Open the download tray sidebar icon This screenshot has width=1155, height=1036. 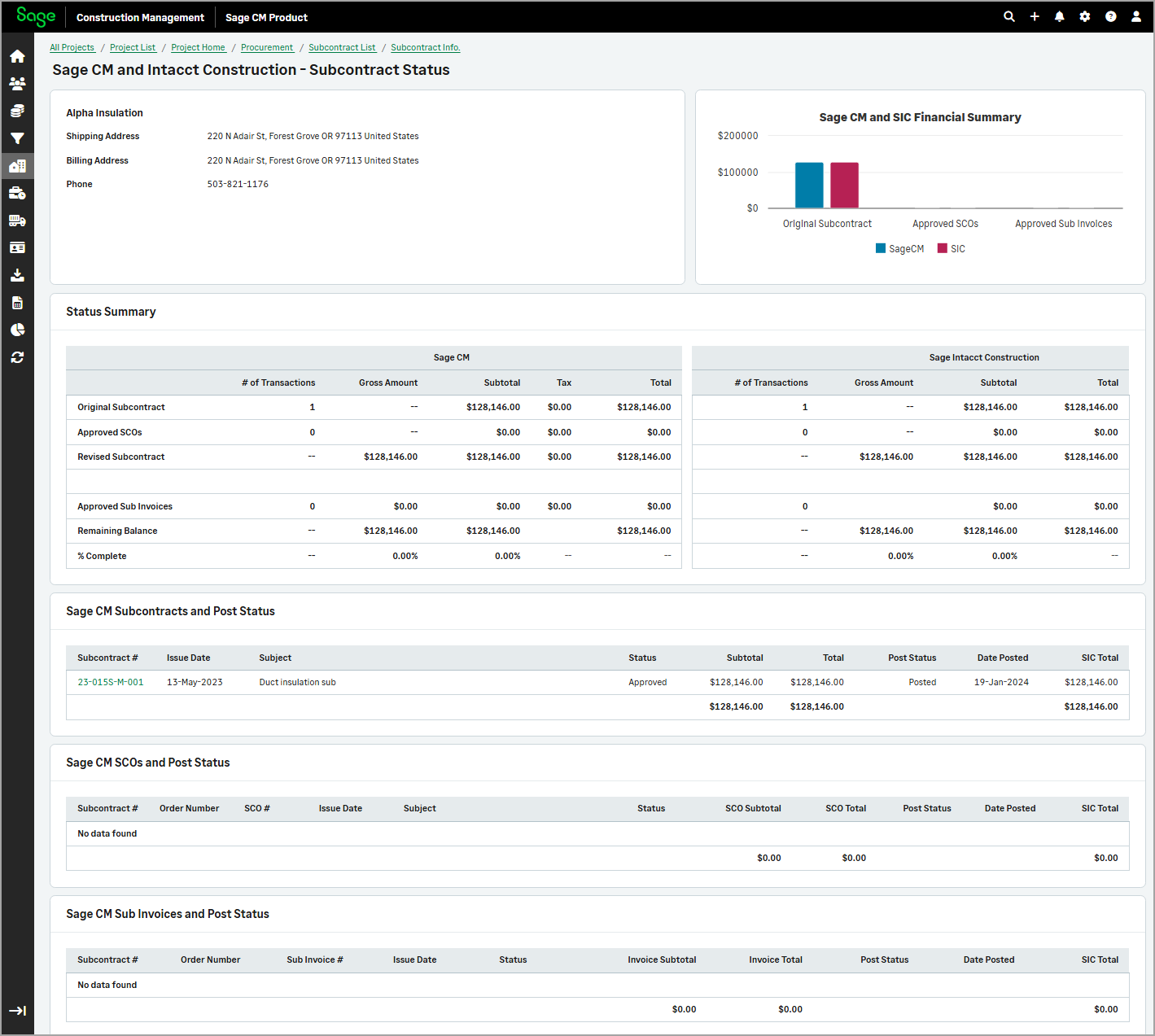click(17, 275)
